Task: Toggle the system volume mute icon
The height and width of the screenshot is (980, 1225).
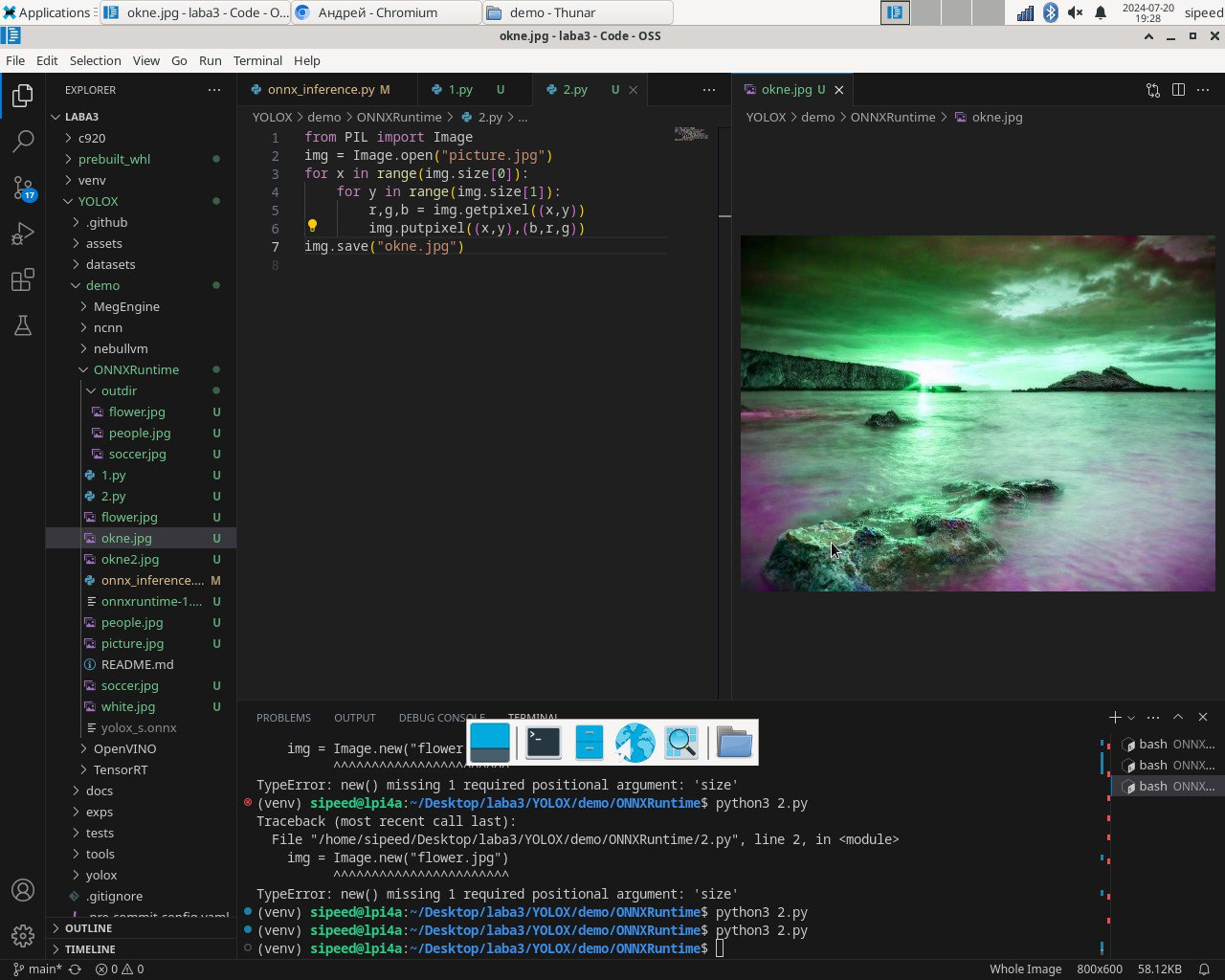Action: click(1076, 12)
